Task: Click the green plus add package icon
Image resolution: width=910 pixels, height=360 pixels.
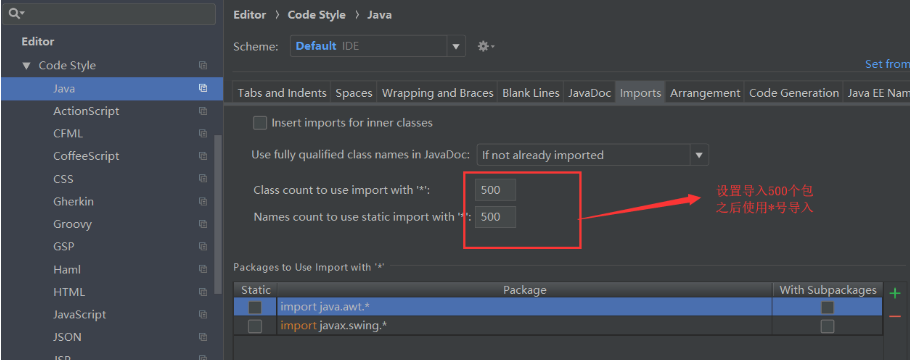Action: click(895, 293)
